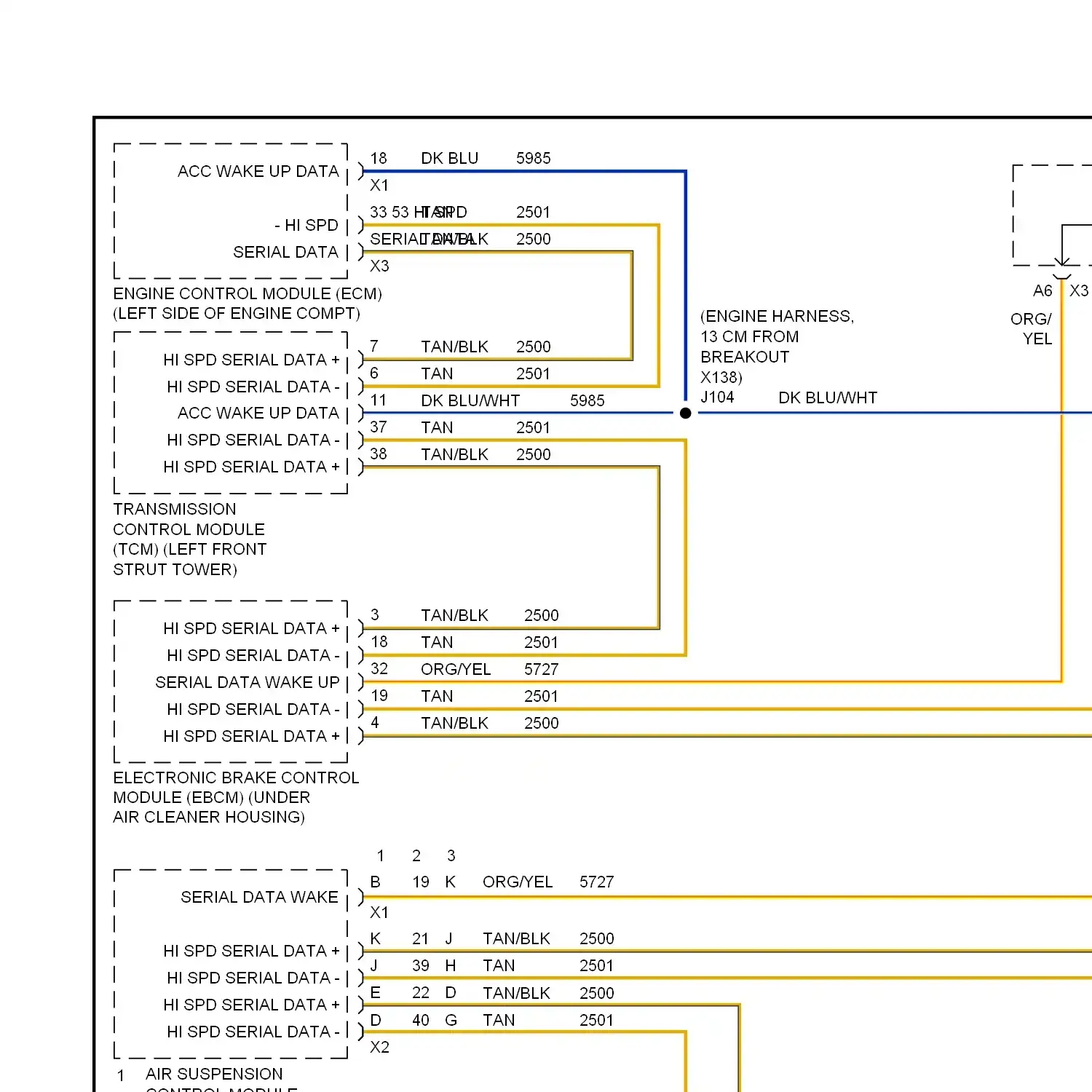Click the (TCM) (LEFT FRONT text line
This screenshot has height=1092, width=1092.
[190, 549]
